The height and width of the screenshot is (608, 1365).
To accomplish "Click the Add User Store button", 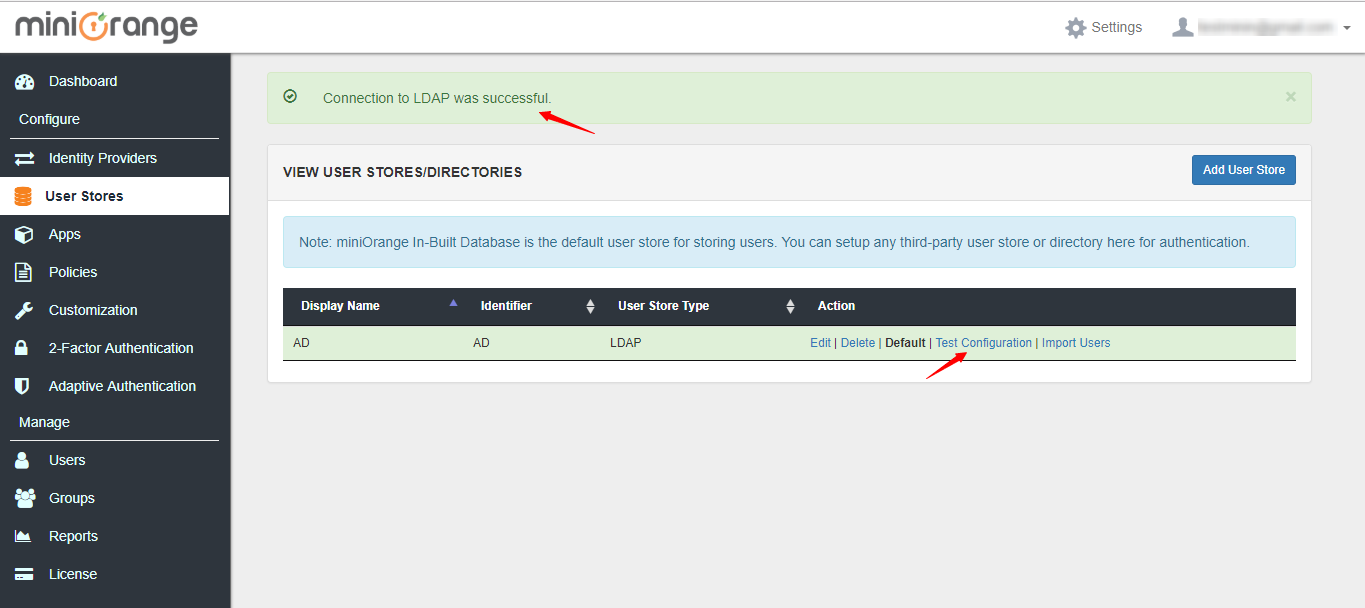I will pyautogui.click(x=1243, y=170).
